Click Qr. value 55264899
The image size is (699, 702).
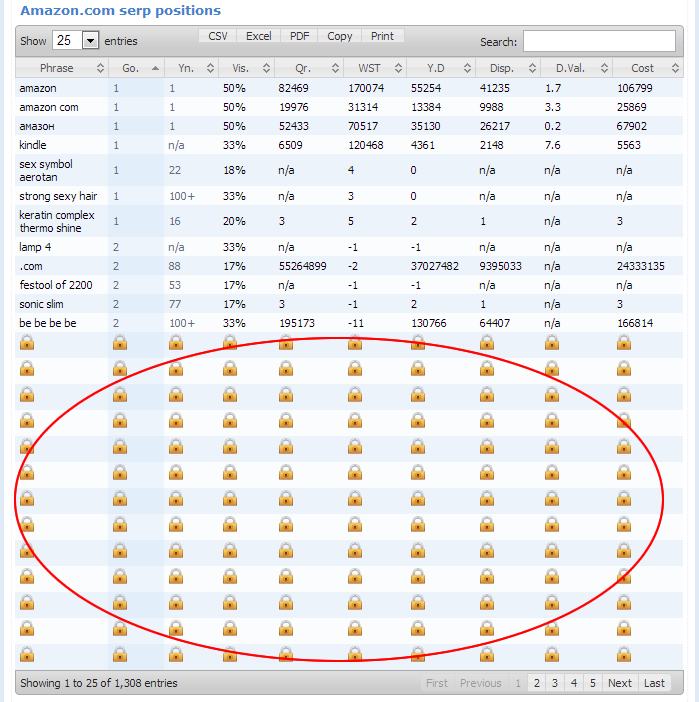click(303, 266)
